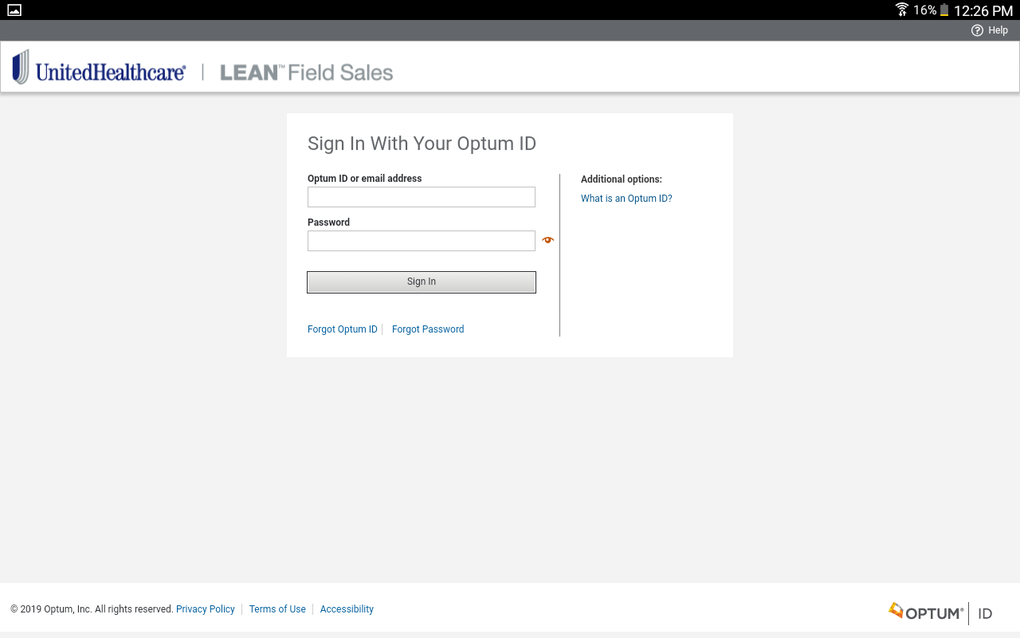Tap the Wi-Fi status icon
Image resolution: width=1020 pixels, height=638 pixels.
click(901, 10)
